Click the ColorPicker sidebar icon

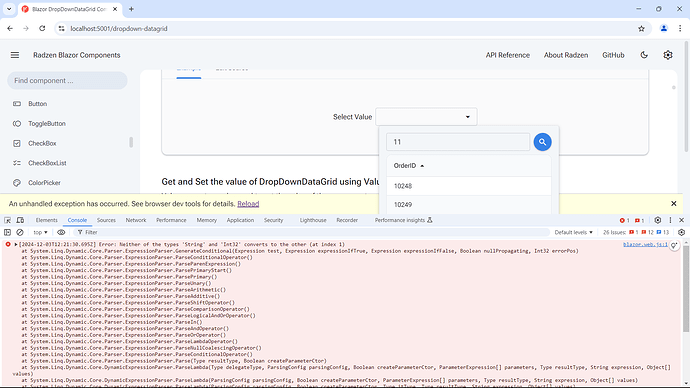point(17,183)
